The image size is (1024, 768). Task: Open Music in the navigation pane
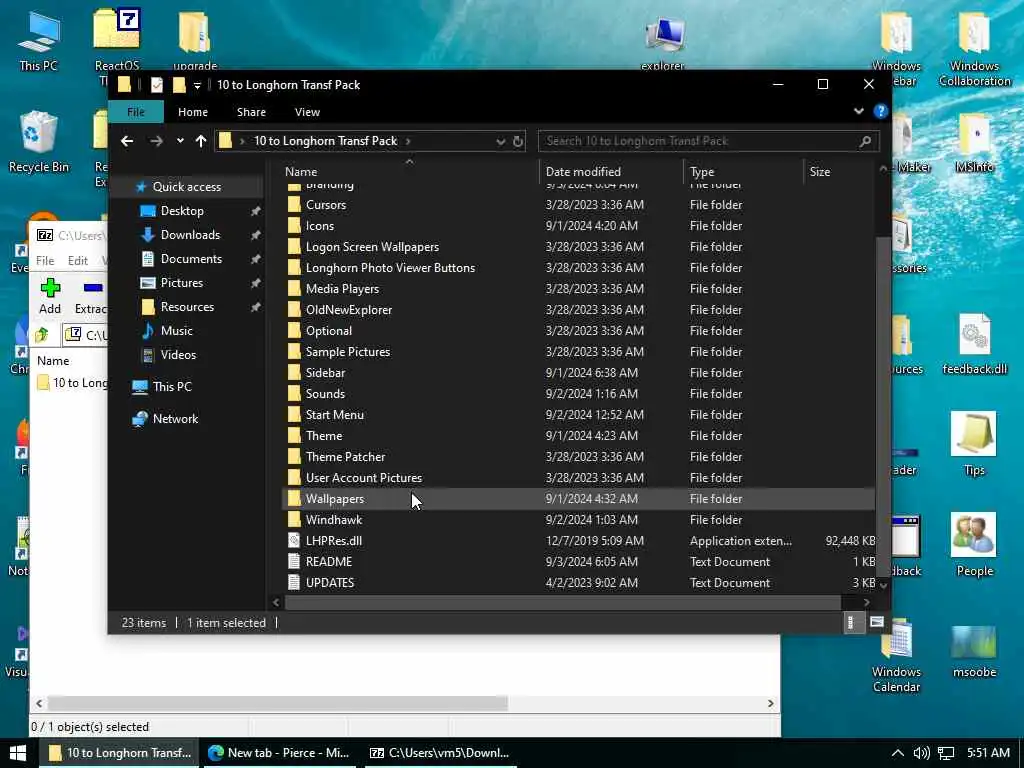(x=176, y=331)
